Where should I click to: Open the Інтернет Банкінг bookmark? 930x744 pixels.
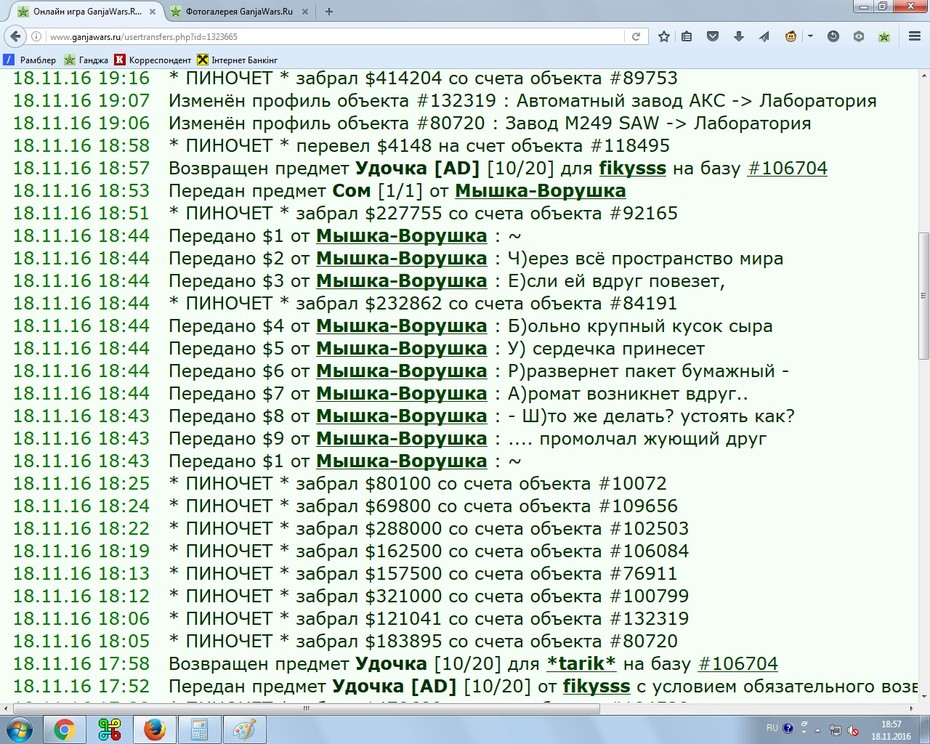point(237,60)
